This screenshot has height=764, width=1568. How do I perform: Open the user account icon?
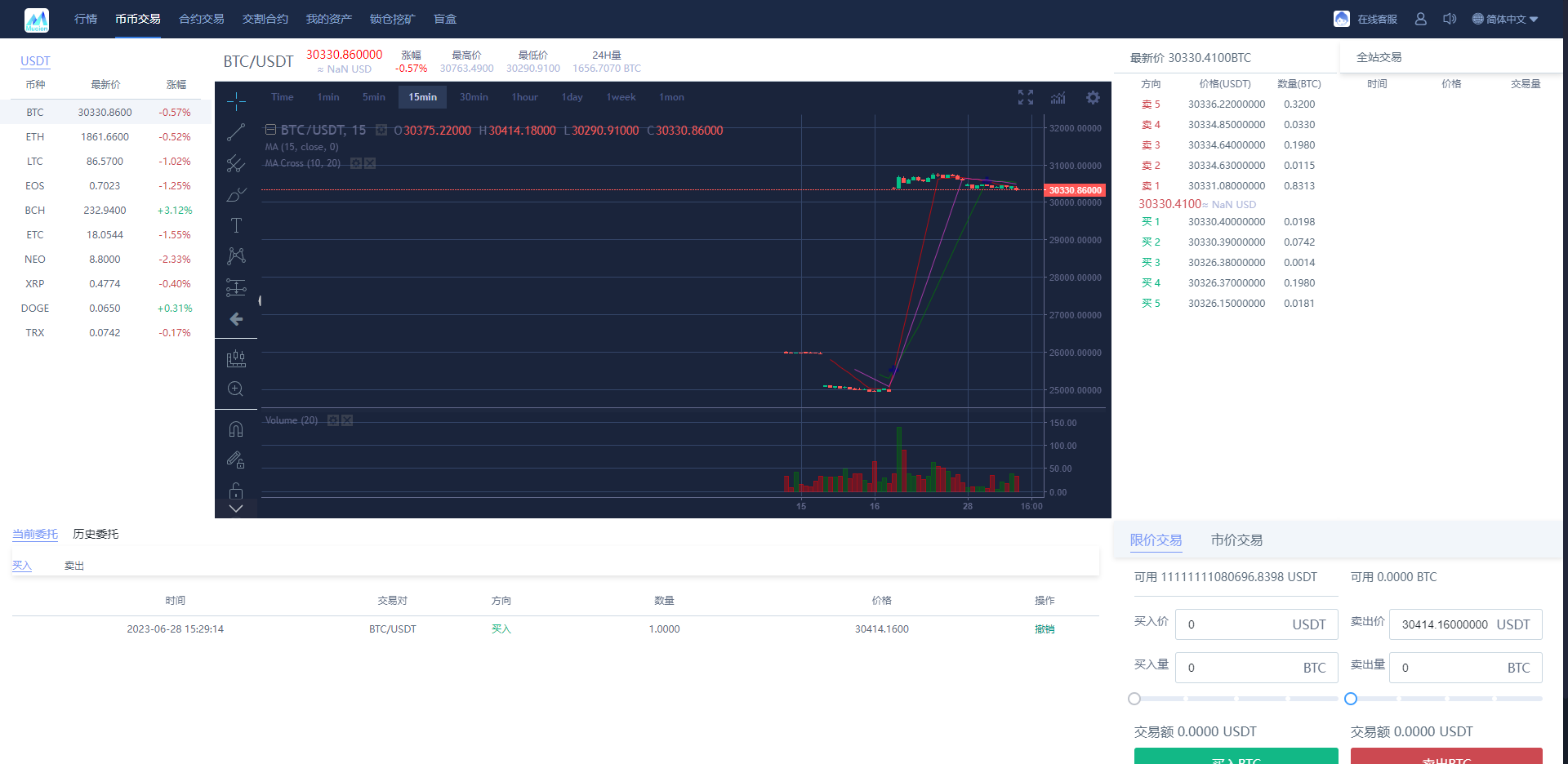point(1421,19)
